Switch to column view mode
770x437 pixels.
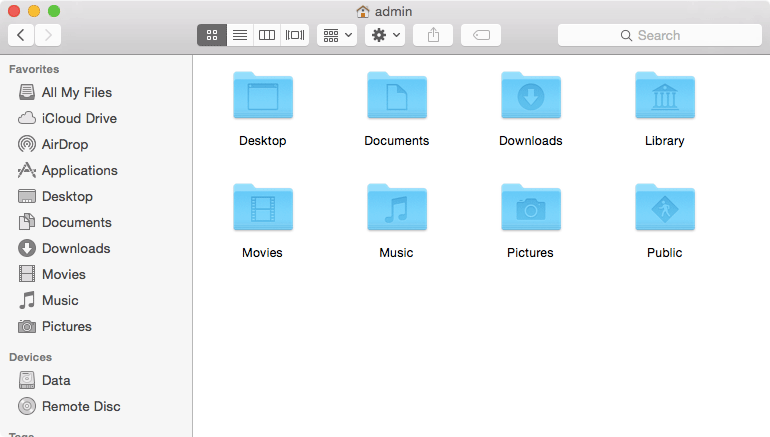click(x=267, y=35)
